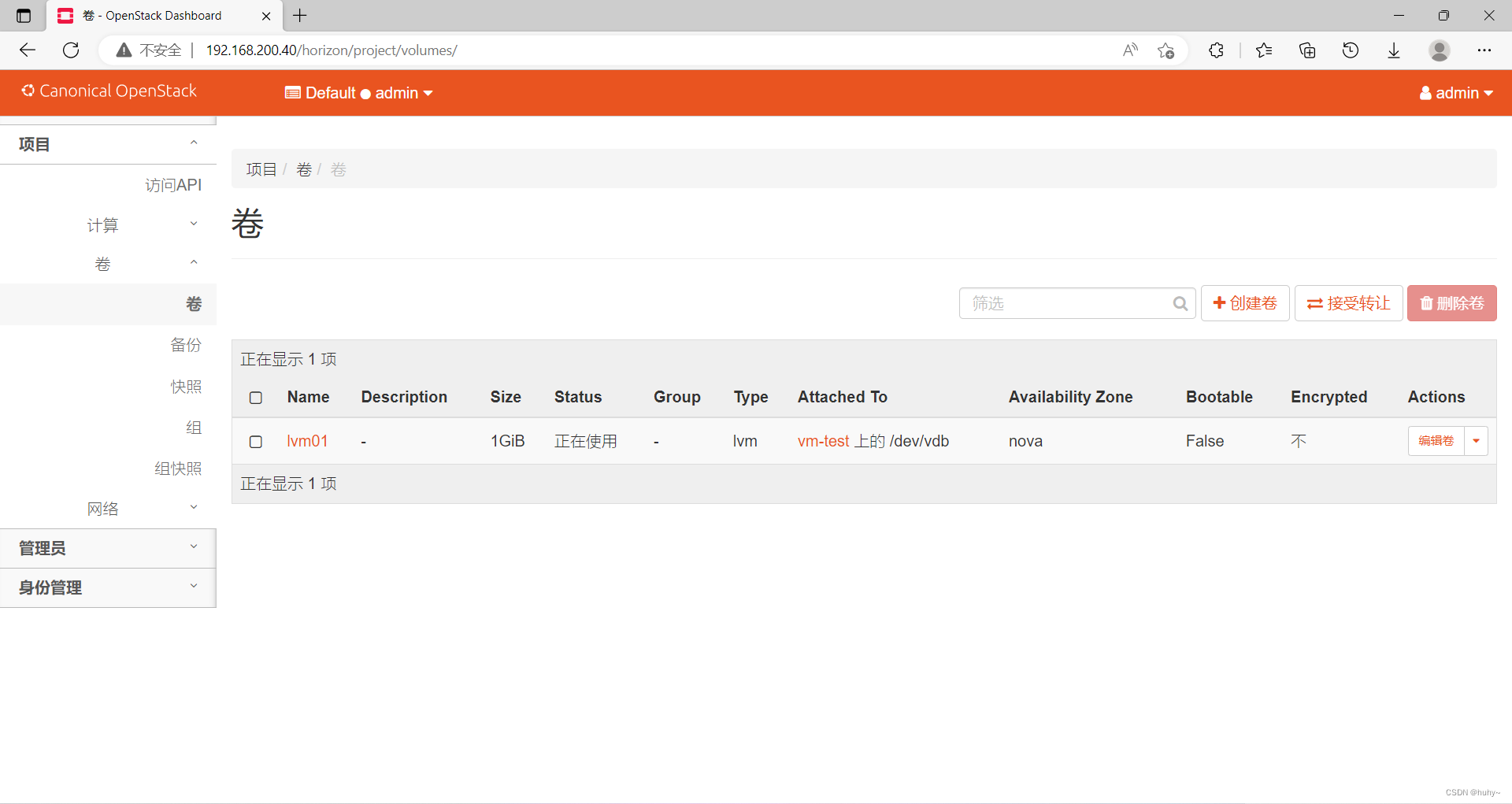Screen dimensions: 1512x804
Task: Click the Attached To column header
Action: pyautogui.click(x=843, y=397)
